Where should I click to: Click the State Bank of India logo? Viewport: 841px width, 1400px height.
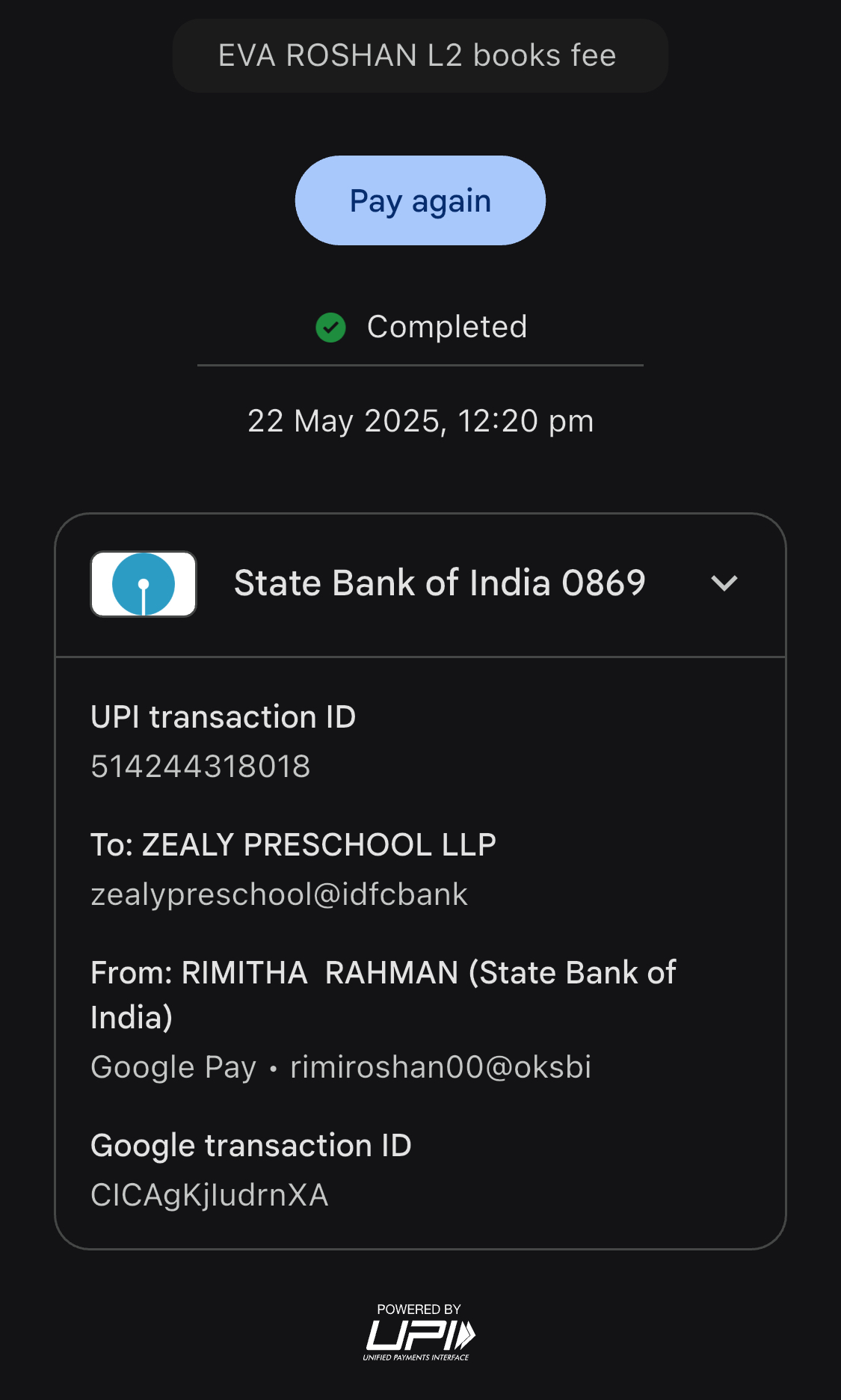pyautogui.click(x=144, y=584)
